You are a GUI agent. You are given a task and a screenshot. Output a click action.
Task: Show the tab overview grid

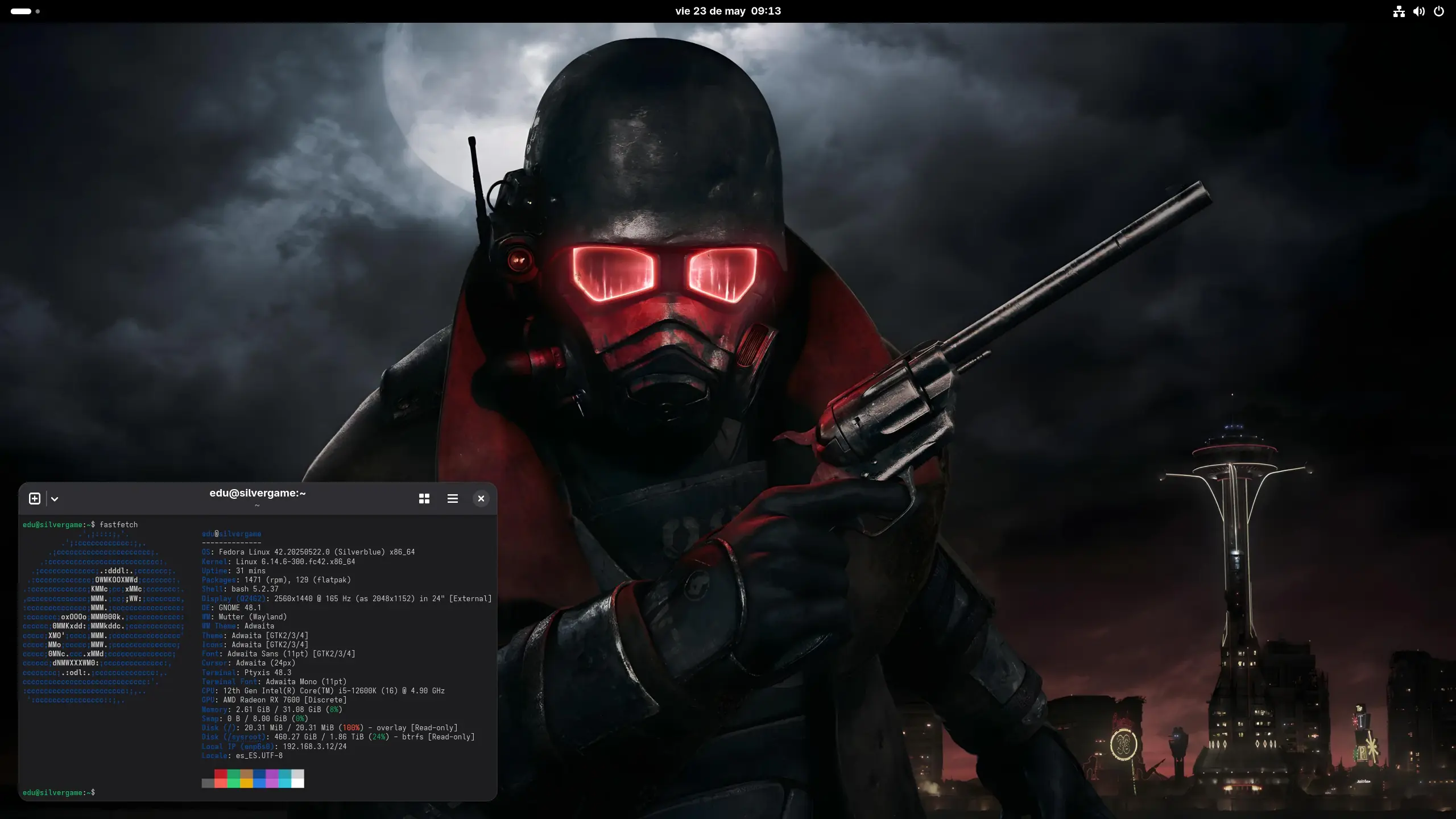(424, 499)
